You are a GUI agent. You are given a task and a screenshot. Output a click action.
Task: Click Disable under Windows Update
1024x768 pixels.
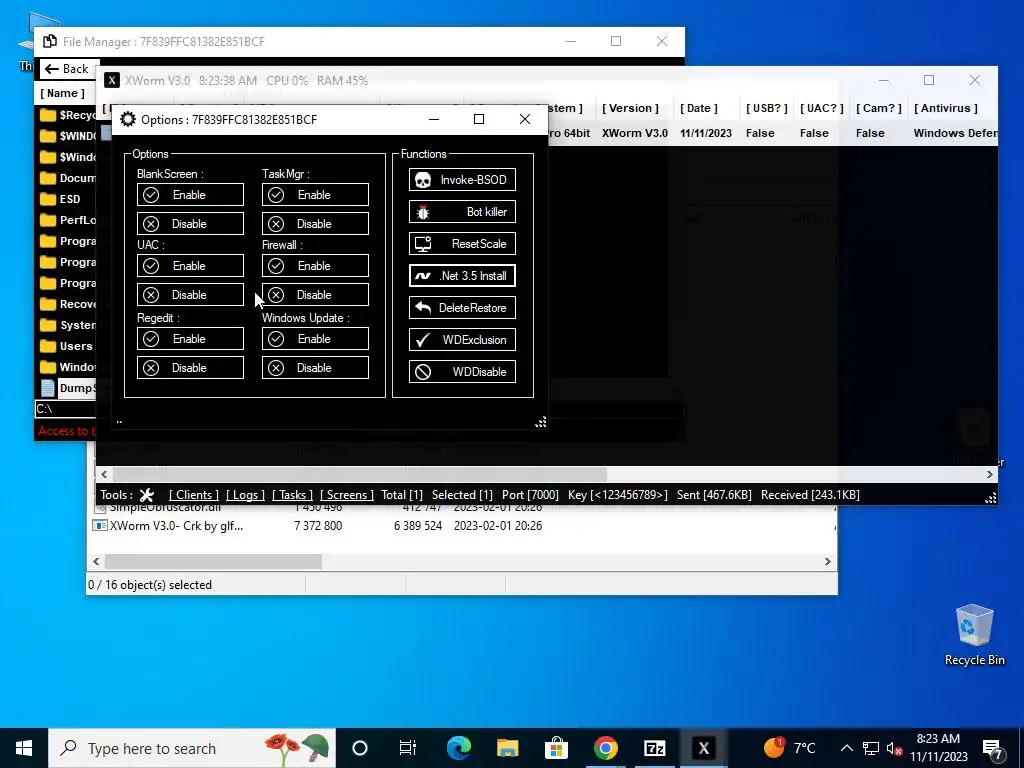click(x=315, y=368)
